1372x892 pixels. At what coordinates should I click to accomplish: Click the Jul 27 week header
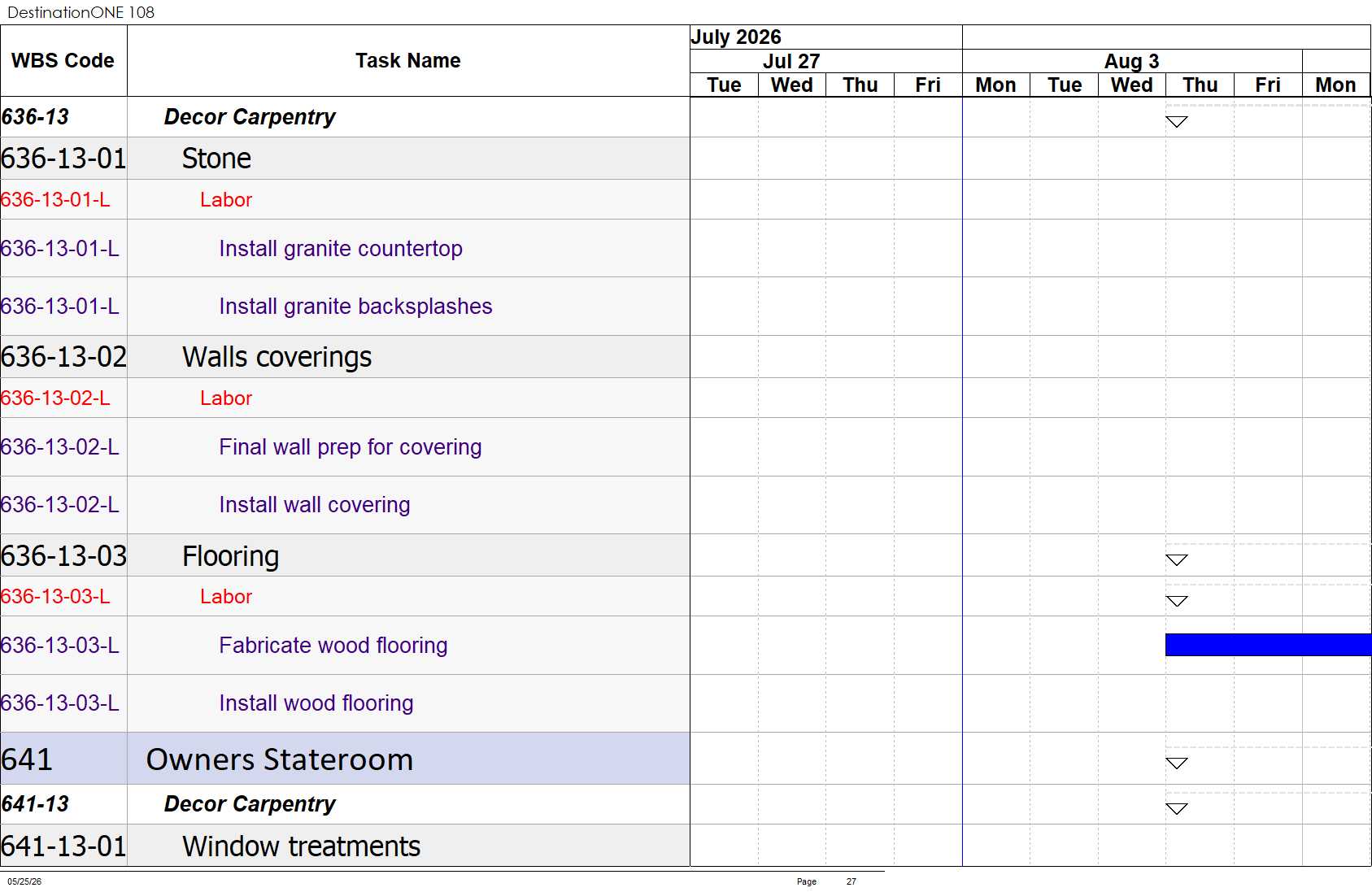pos(791,61)
